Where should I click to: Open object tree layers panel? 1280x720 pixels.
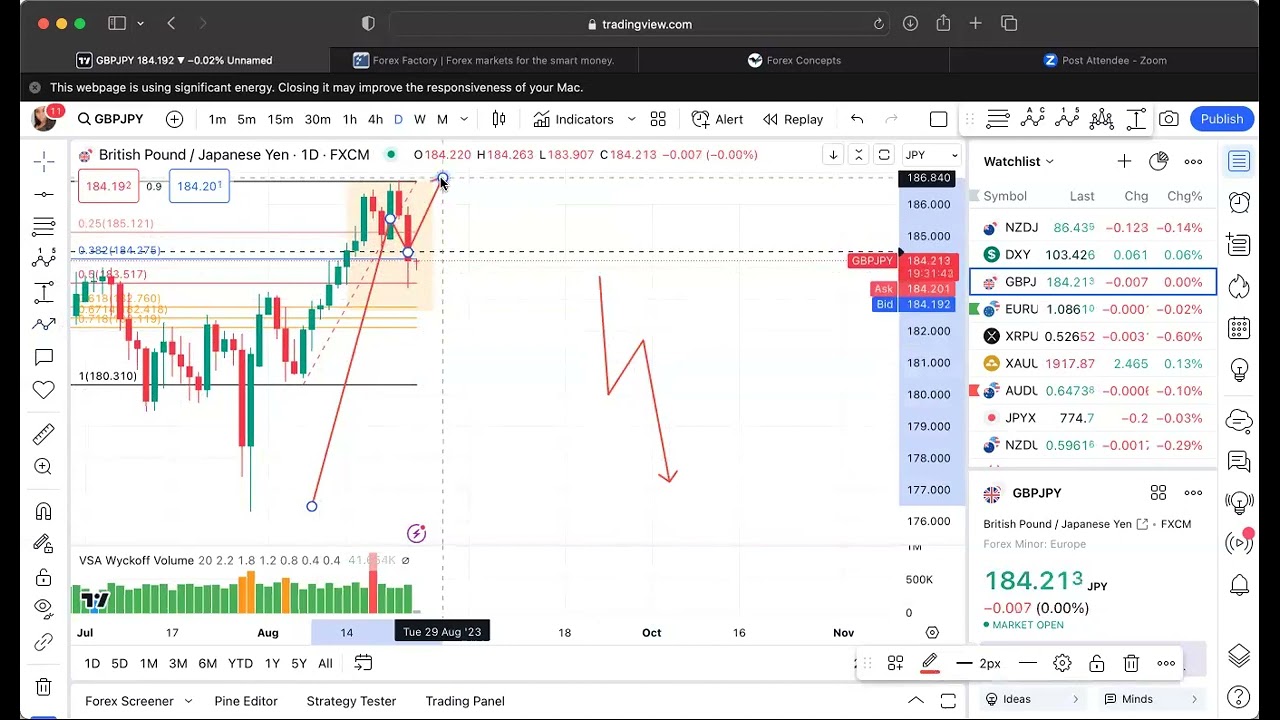click(1239, 656)
